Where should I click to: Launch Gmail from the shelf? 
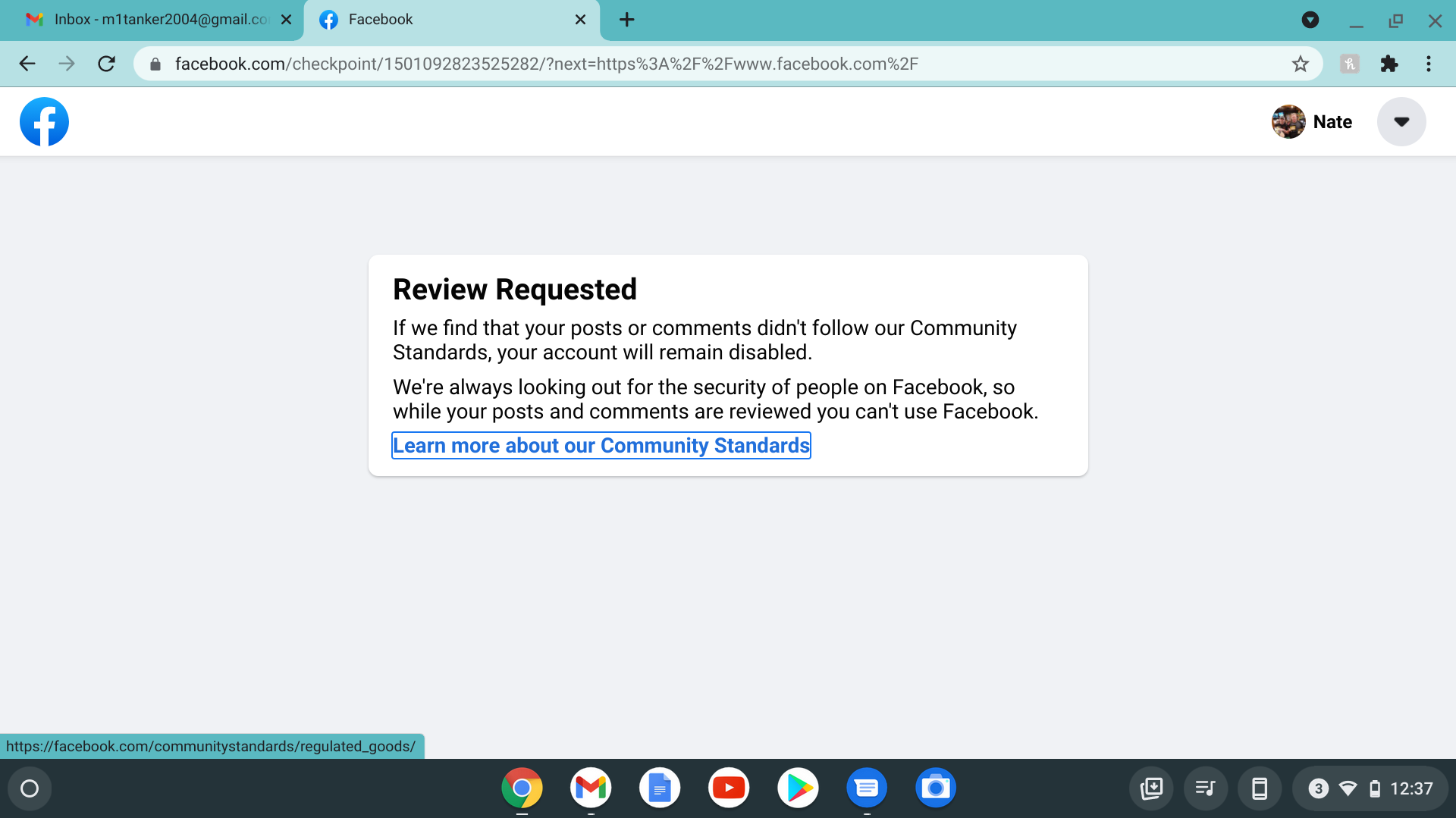coord(590,788)
